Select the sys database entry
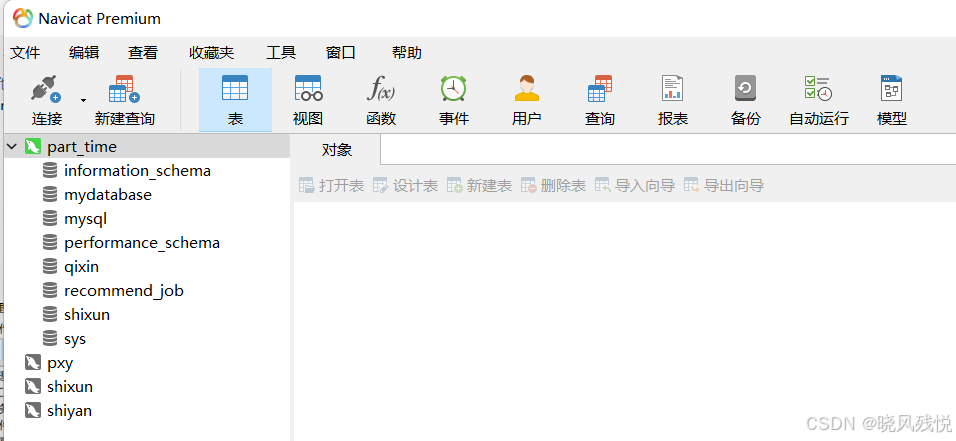The image size is (956, 441). pyautogui.click(x=75, y=339)
